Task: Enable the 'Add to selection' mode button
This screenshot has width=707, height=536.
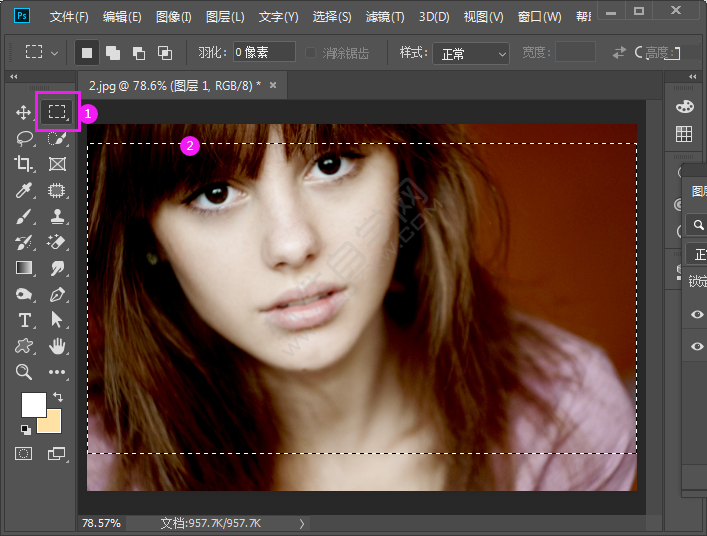Action: pos(114,52)
